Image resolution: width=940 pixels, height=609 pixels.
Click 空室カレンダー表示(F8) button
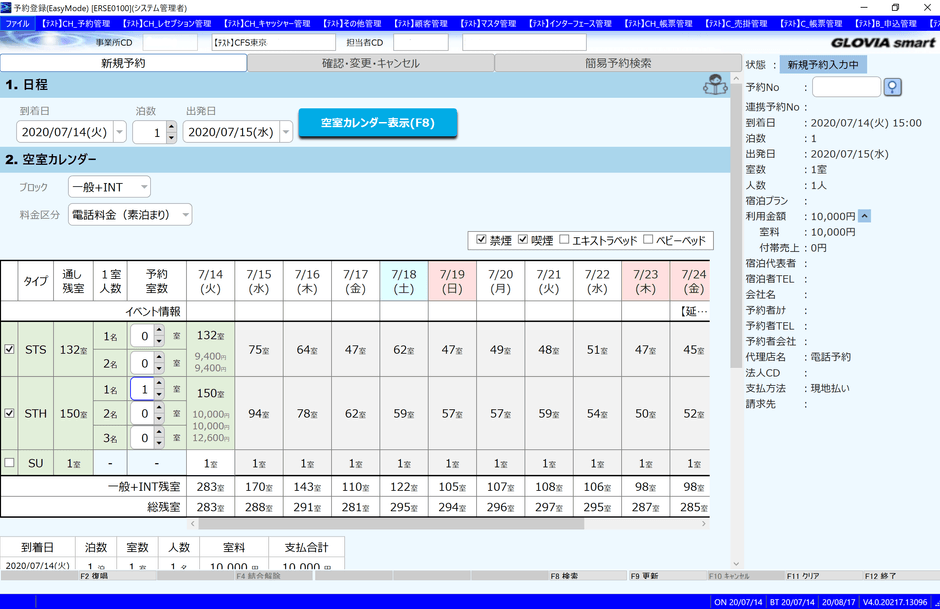pyautogui.click(x=377, y=123)
